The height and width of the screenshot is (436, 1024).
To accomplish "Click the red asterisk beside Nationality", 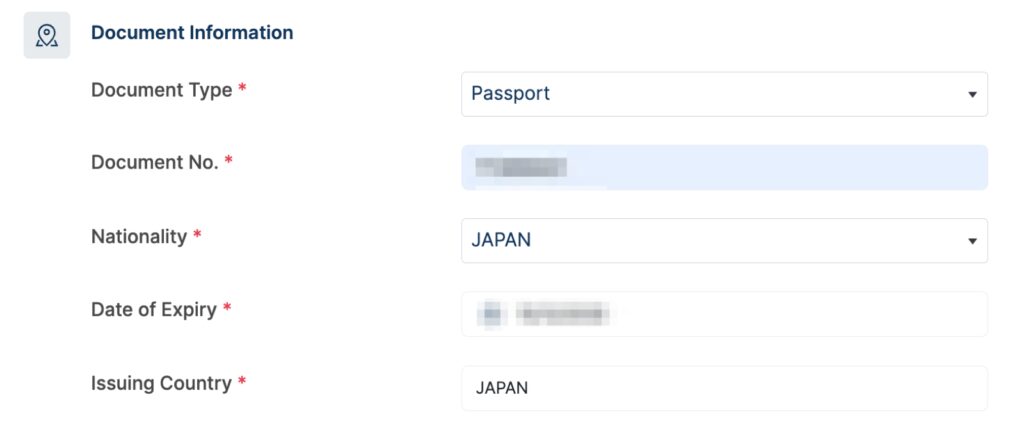I will 197,236.
